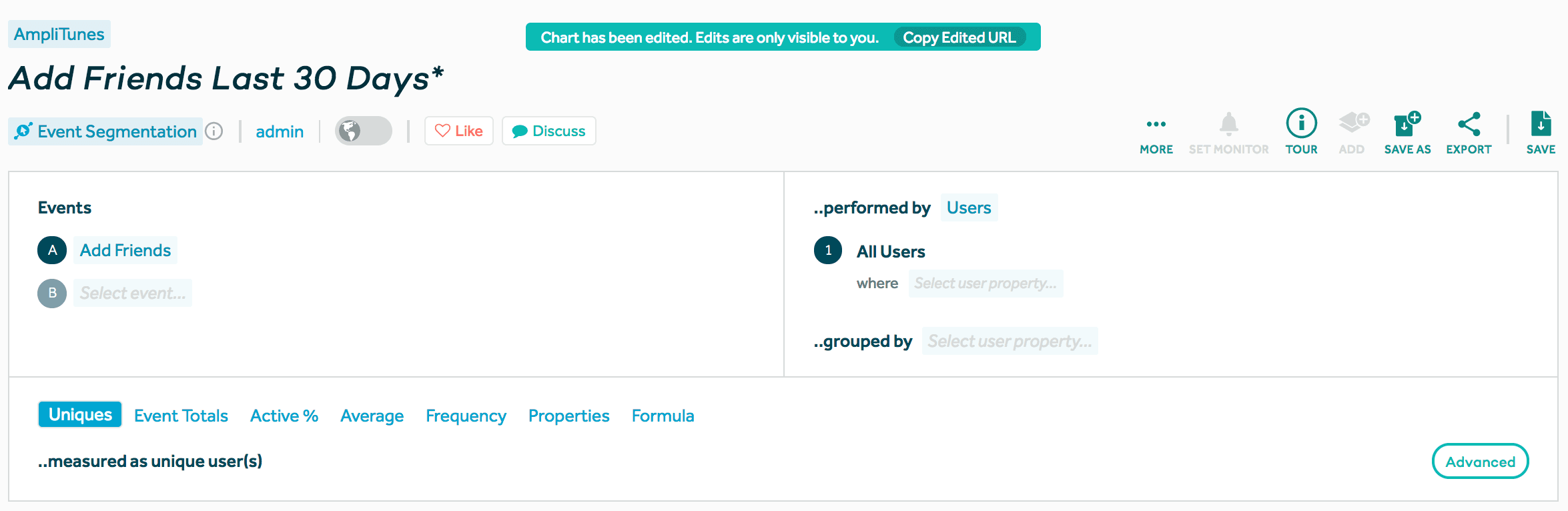Click the SET MONITOR bell icon
The width and height of the screenshot is (1568, 511).
coord(1228,131)
